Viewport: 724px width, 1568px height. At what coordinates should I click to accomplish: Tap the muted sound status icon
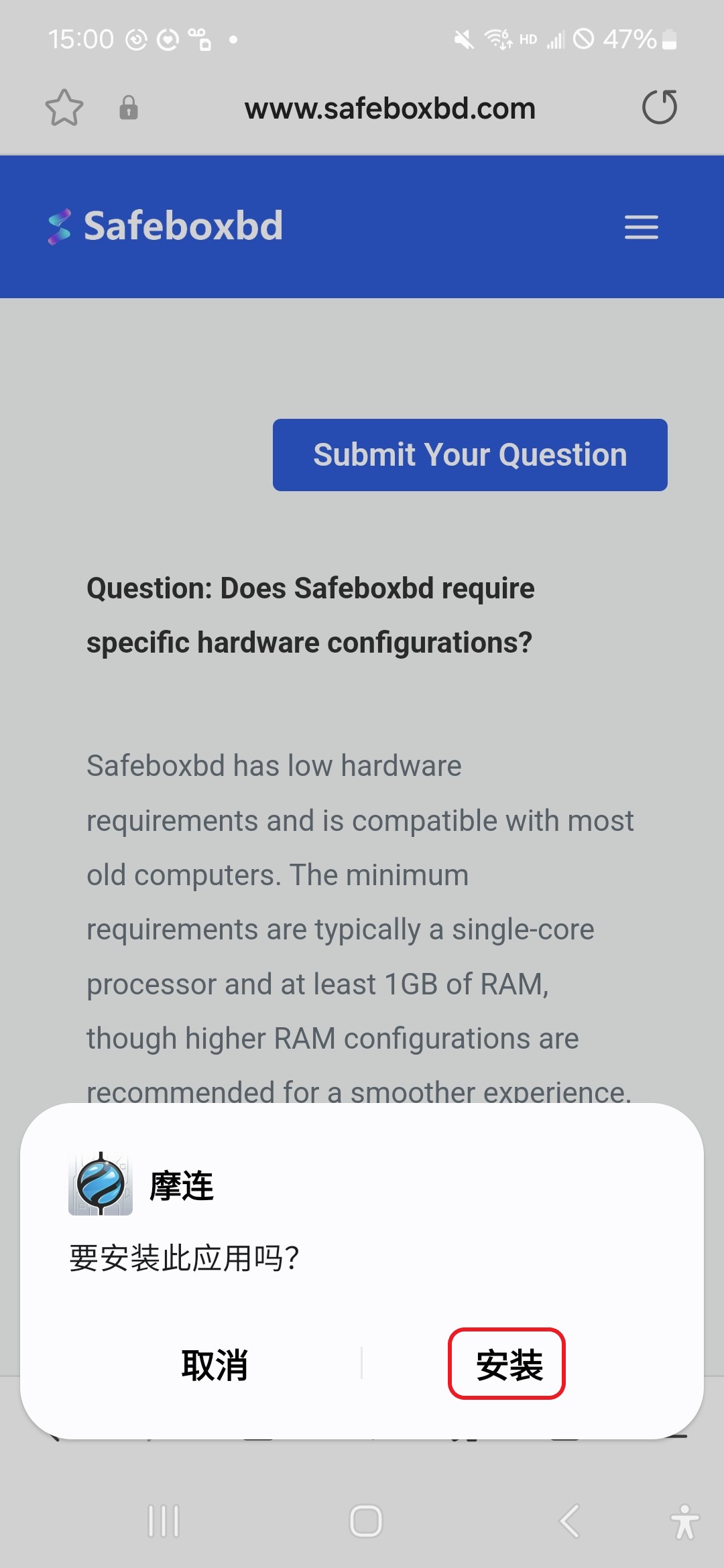(463, 40)
